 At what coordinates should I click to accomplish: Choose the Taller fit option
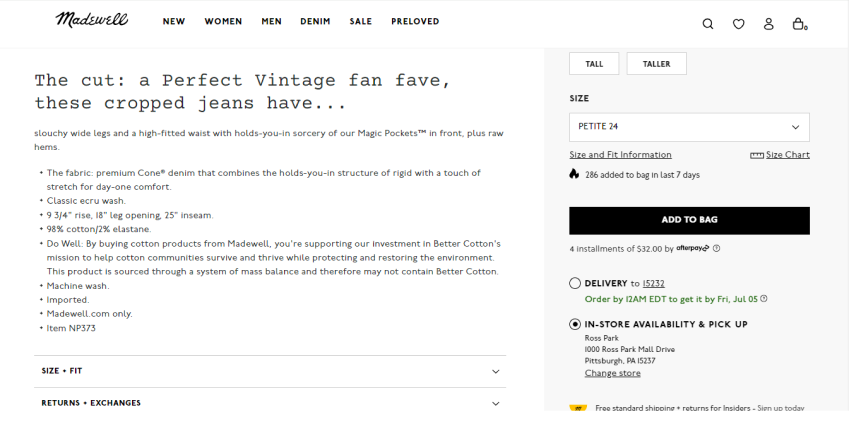pos(656,64)
